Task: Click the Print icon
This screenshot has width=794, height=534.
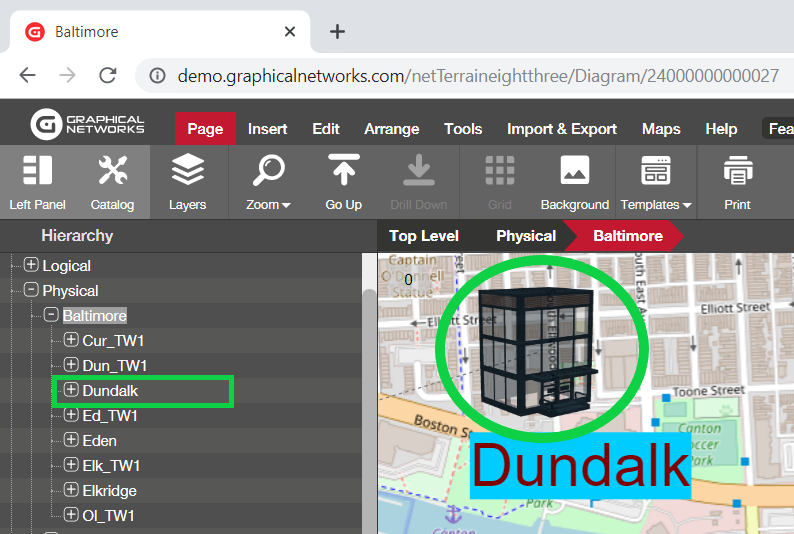Action: [x=737, y=172]
